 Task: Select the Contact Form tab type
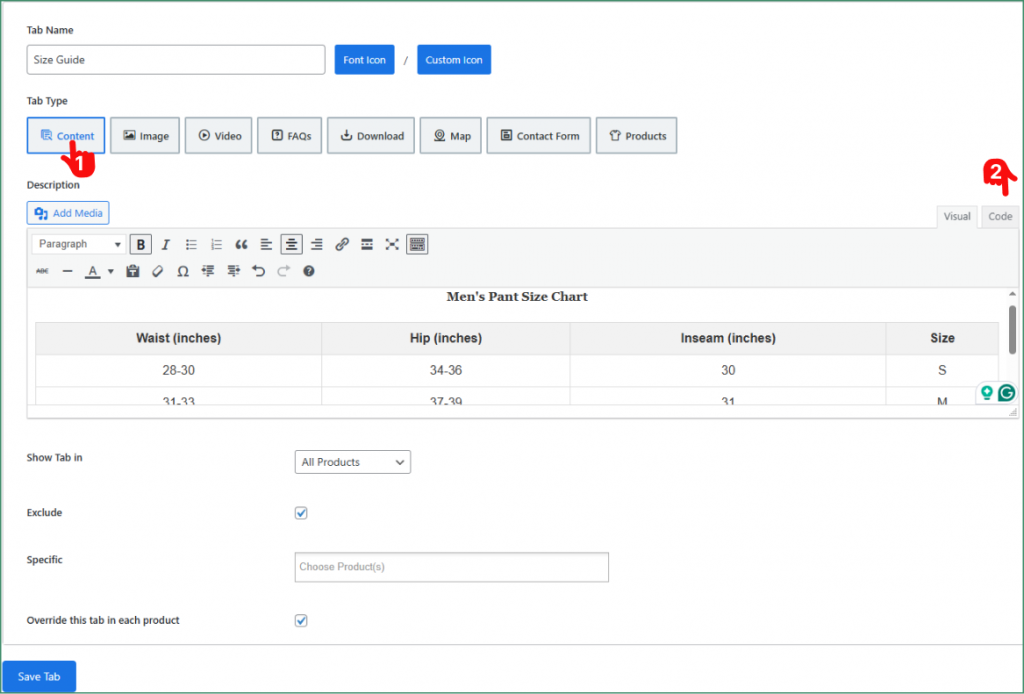pyautogui.click(x=539, y=136)
